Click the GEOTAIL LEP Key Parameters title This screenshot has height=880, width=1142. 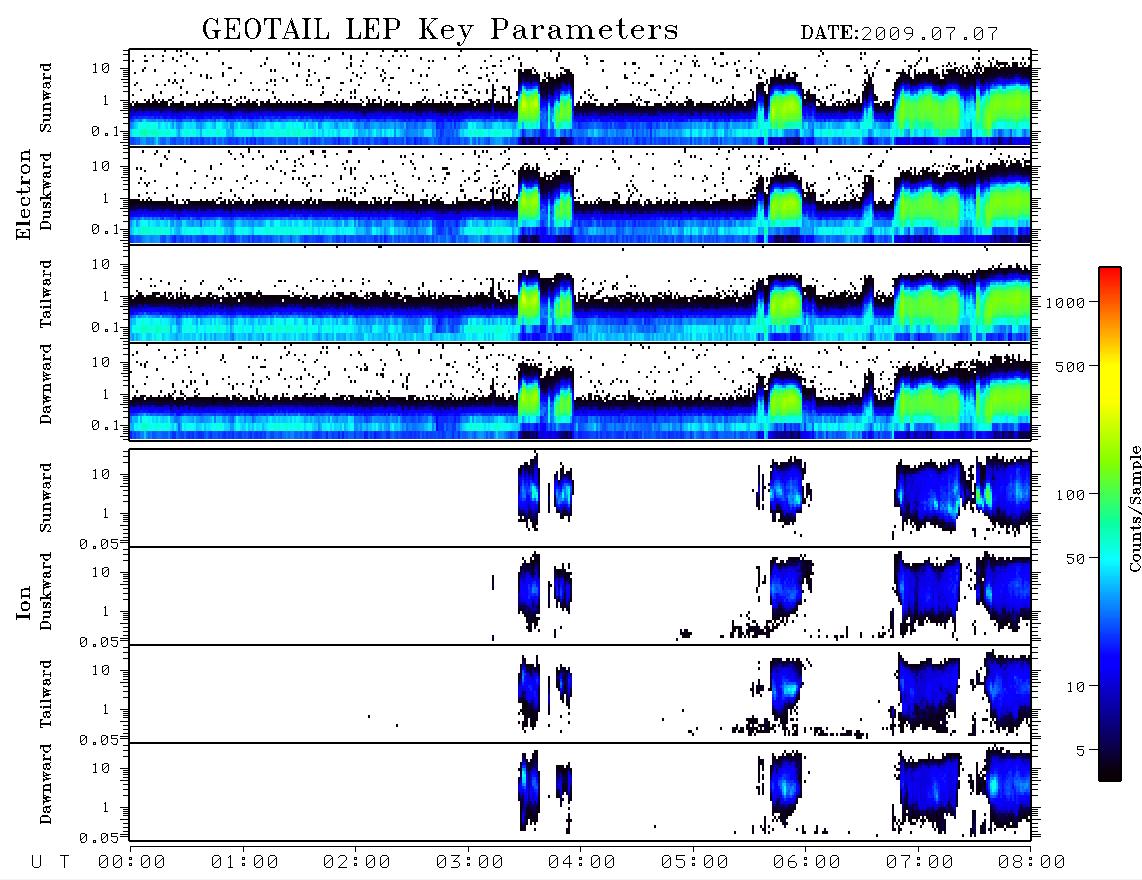coord(440,30)
